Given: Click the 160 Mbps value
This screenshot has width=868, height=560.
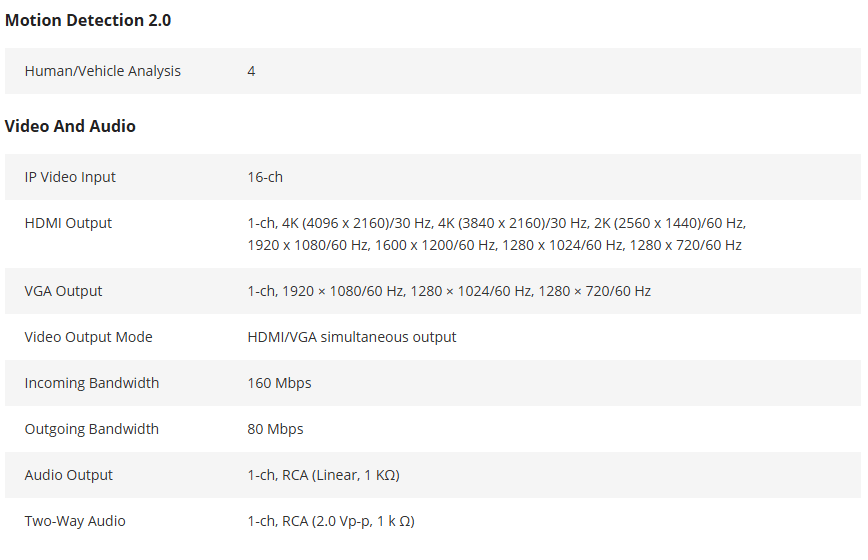Looking at the screenshot, I should click(278, 383).
